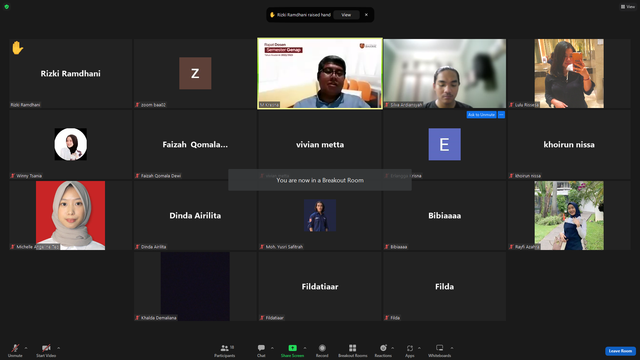640x360 pixels.
Task: Select Rayfi's garden photo tile
Action: click(569, 216)
